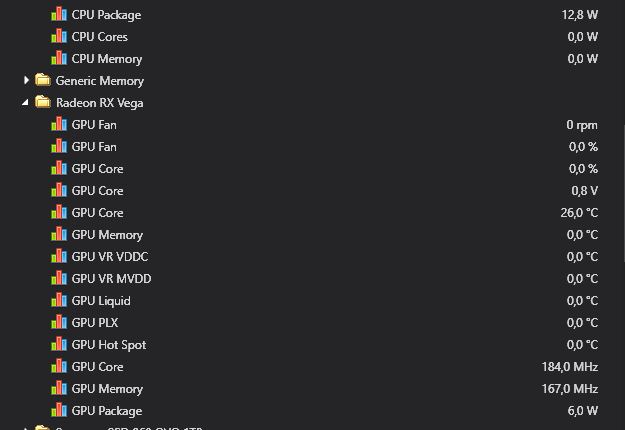Select the GPU VR MVDD row
Viewport: 625px width, 430px height.
click(x=111, y=279)
